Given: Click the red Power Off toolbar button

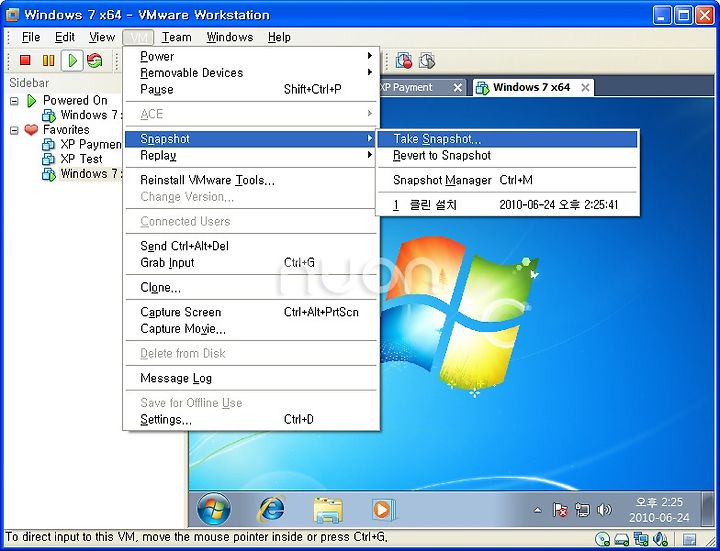Looking at the screenshot, I should point(25,60).
